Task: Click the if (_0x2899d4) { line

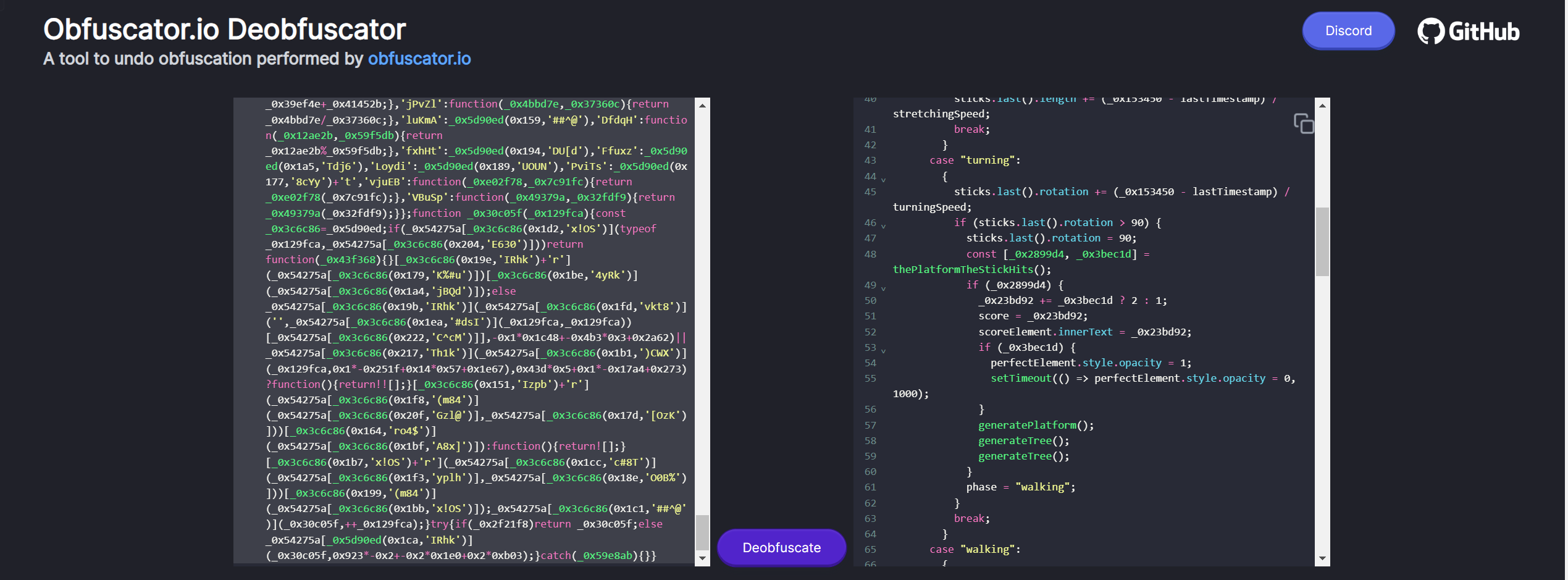Action: 1015,285
